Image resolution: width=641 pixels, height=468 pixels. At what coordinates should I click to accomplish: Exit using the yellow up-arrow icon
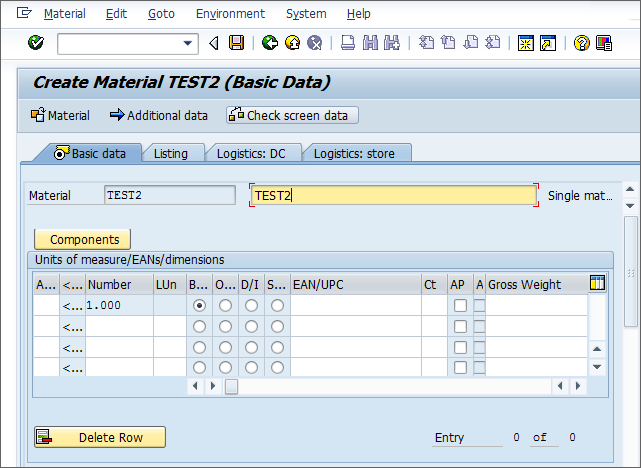292,43
